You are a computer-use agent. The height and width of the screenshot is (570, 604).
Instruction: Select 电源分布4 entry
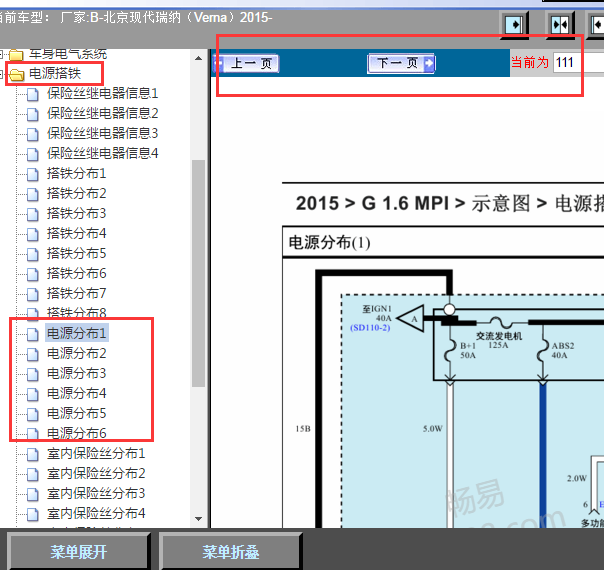coord(76,394)
